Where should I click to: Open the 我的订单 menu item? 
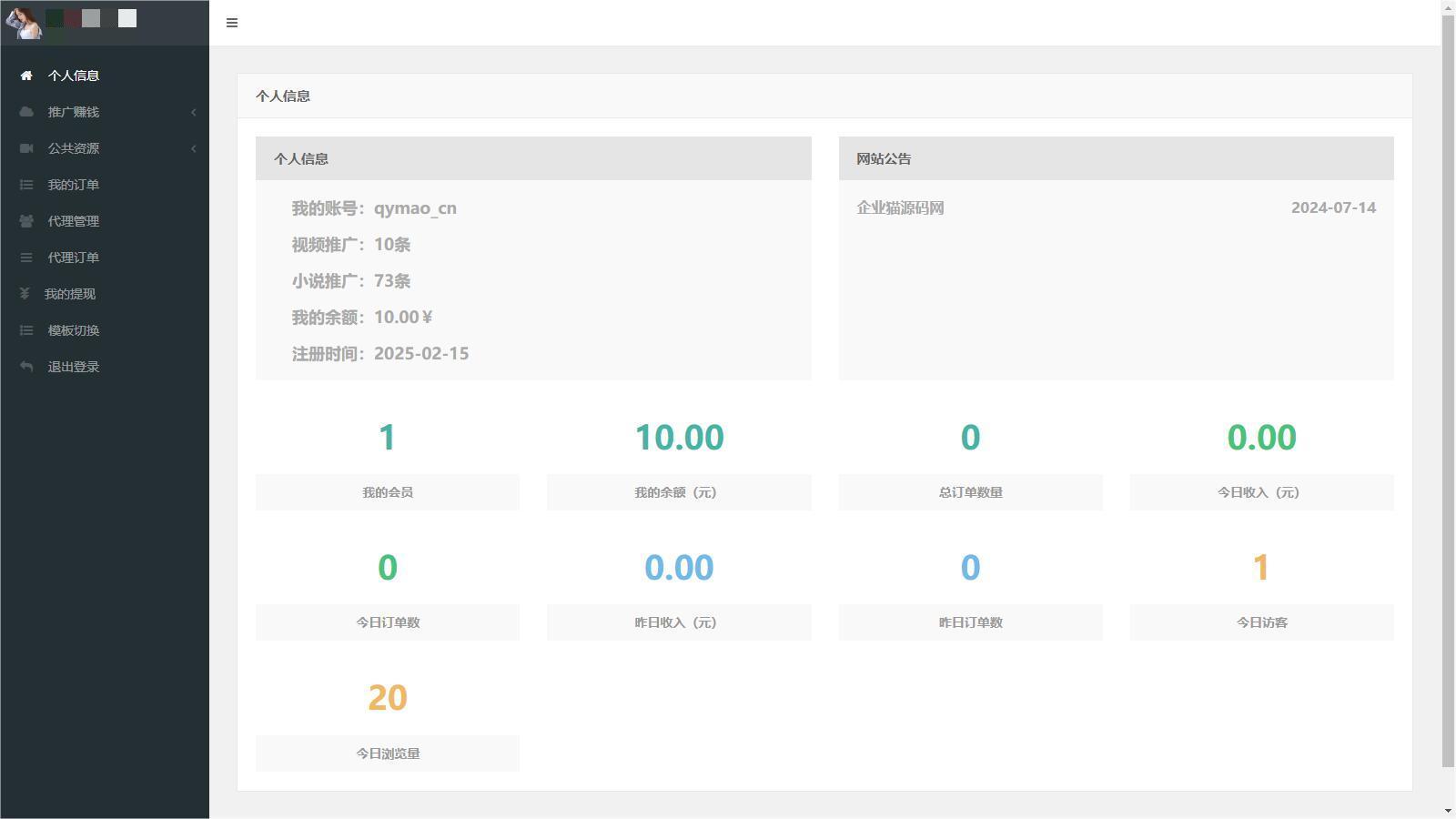(x=74, y=185)
